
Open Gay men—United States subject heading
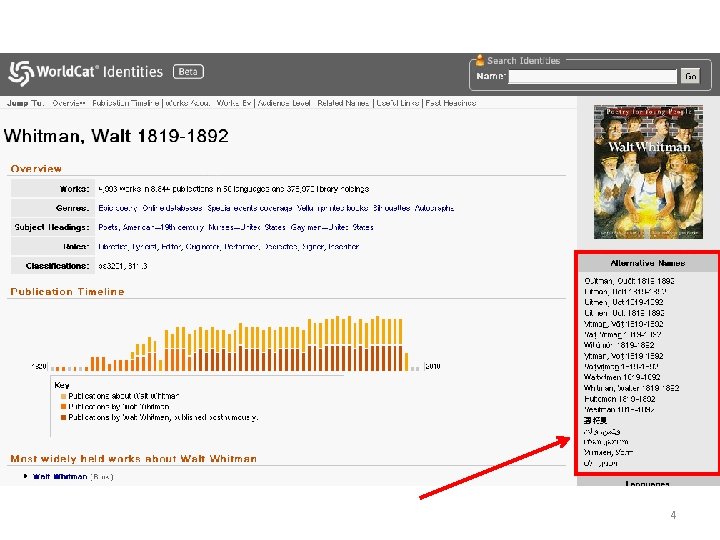click(332, 227)
